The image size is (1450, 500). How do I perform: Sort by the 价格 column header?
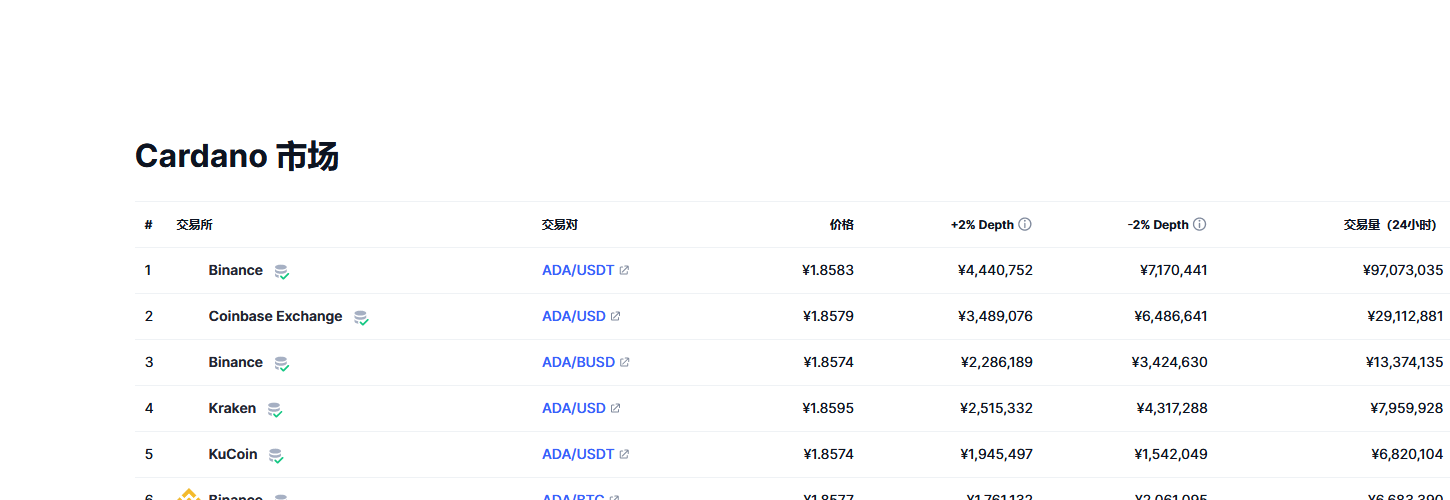(841, 225)
